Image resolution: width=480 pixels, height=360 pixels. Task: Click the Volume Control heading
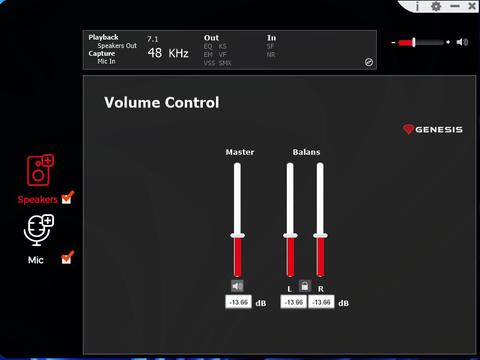162,102
